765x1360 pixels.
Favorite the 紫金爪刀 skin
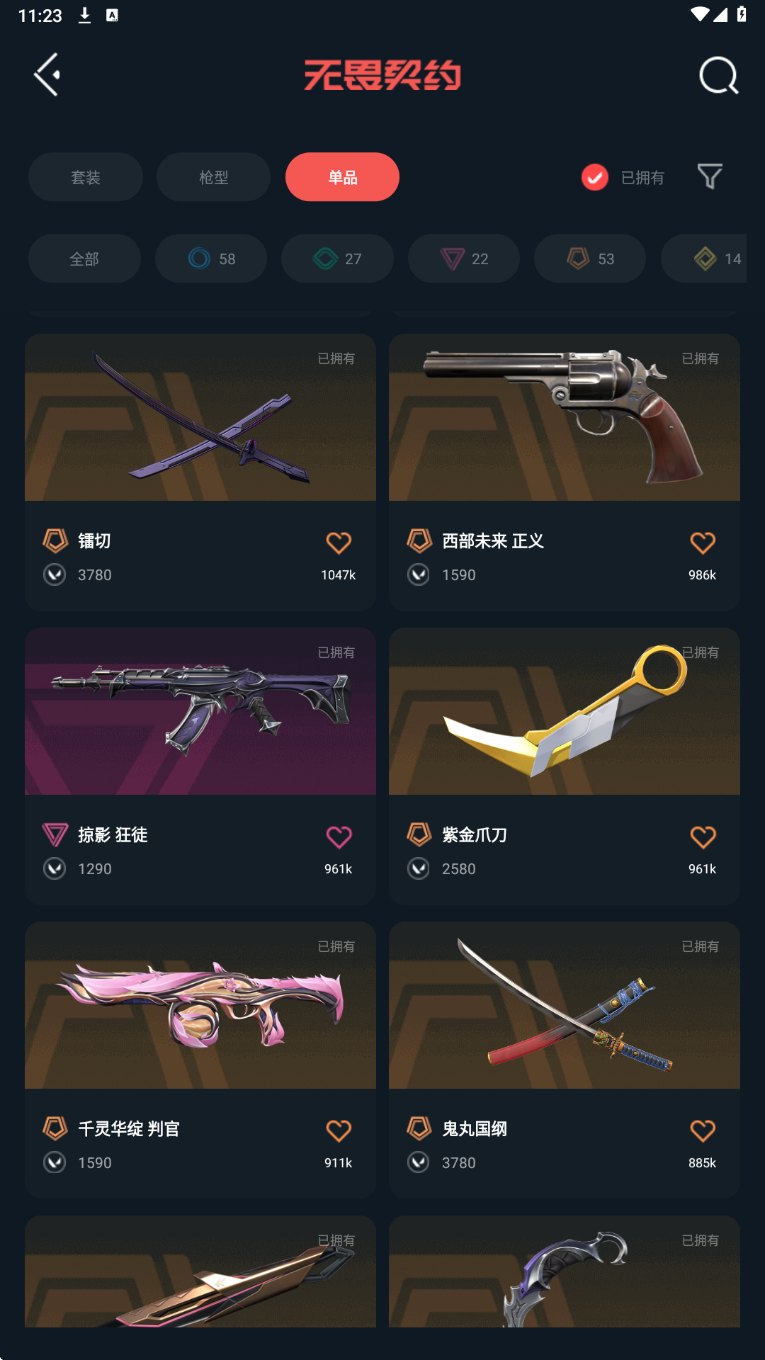coord(703,837)
